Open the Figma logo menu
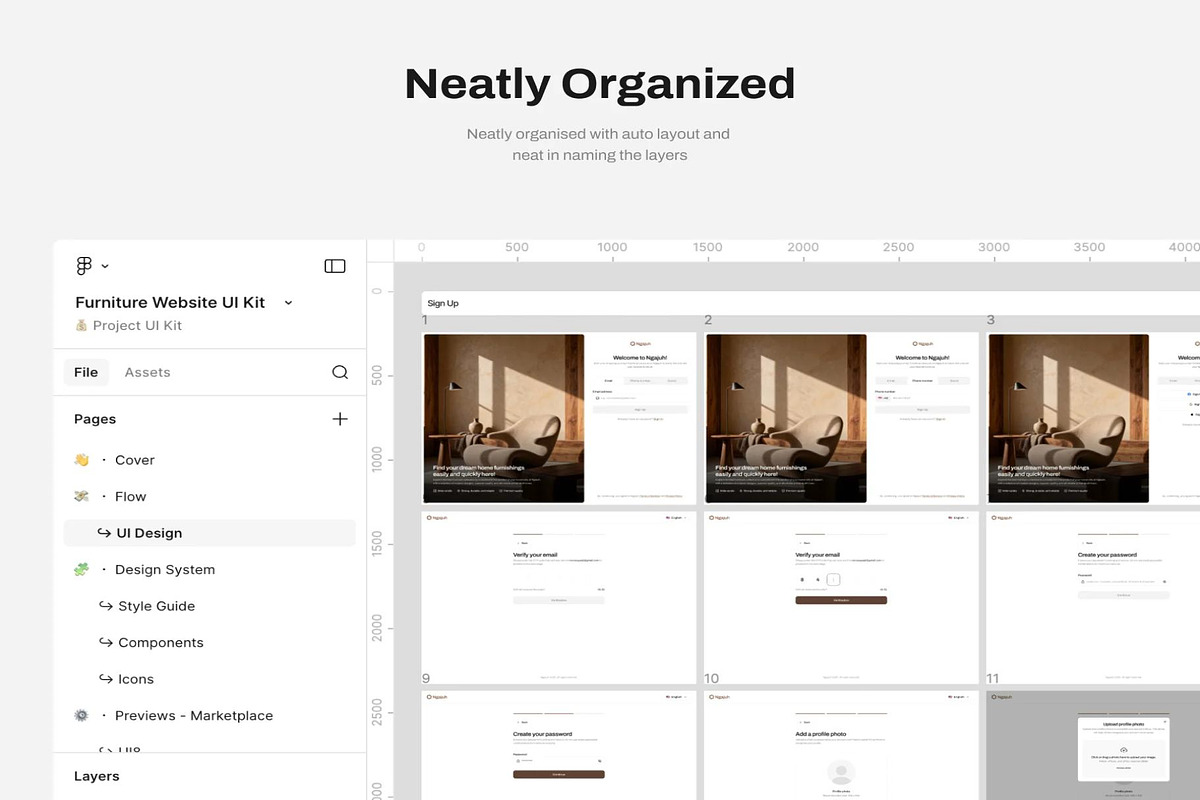 coord(84,265)
